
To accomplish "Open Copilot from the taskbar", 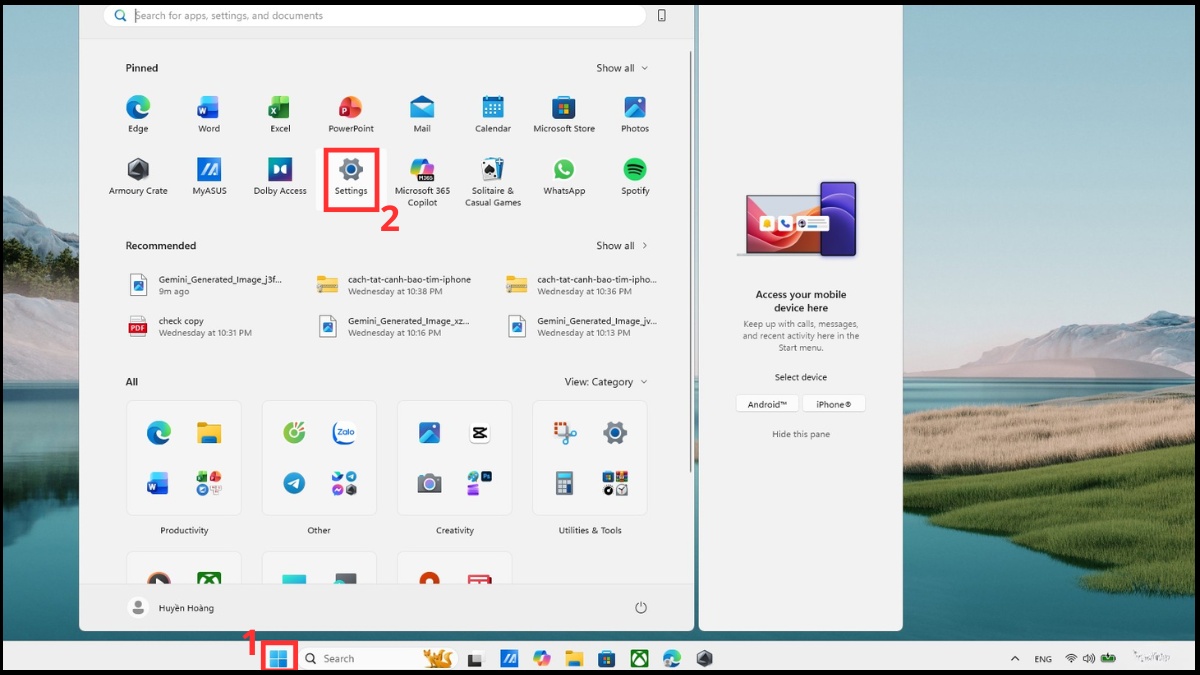I will click(x=542, y=658).
